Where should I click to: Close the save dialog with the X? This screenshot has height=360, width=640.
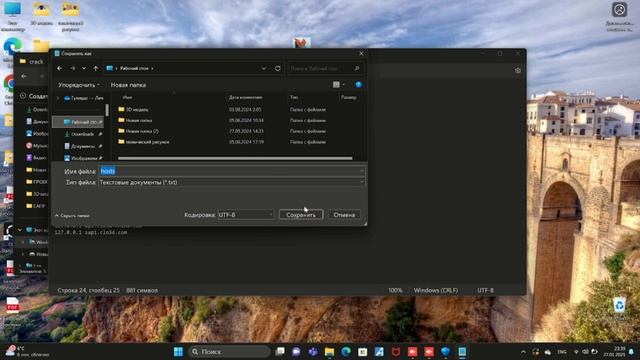click(361, 53)
